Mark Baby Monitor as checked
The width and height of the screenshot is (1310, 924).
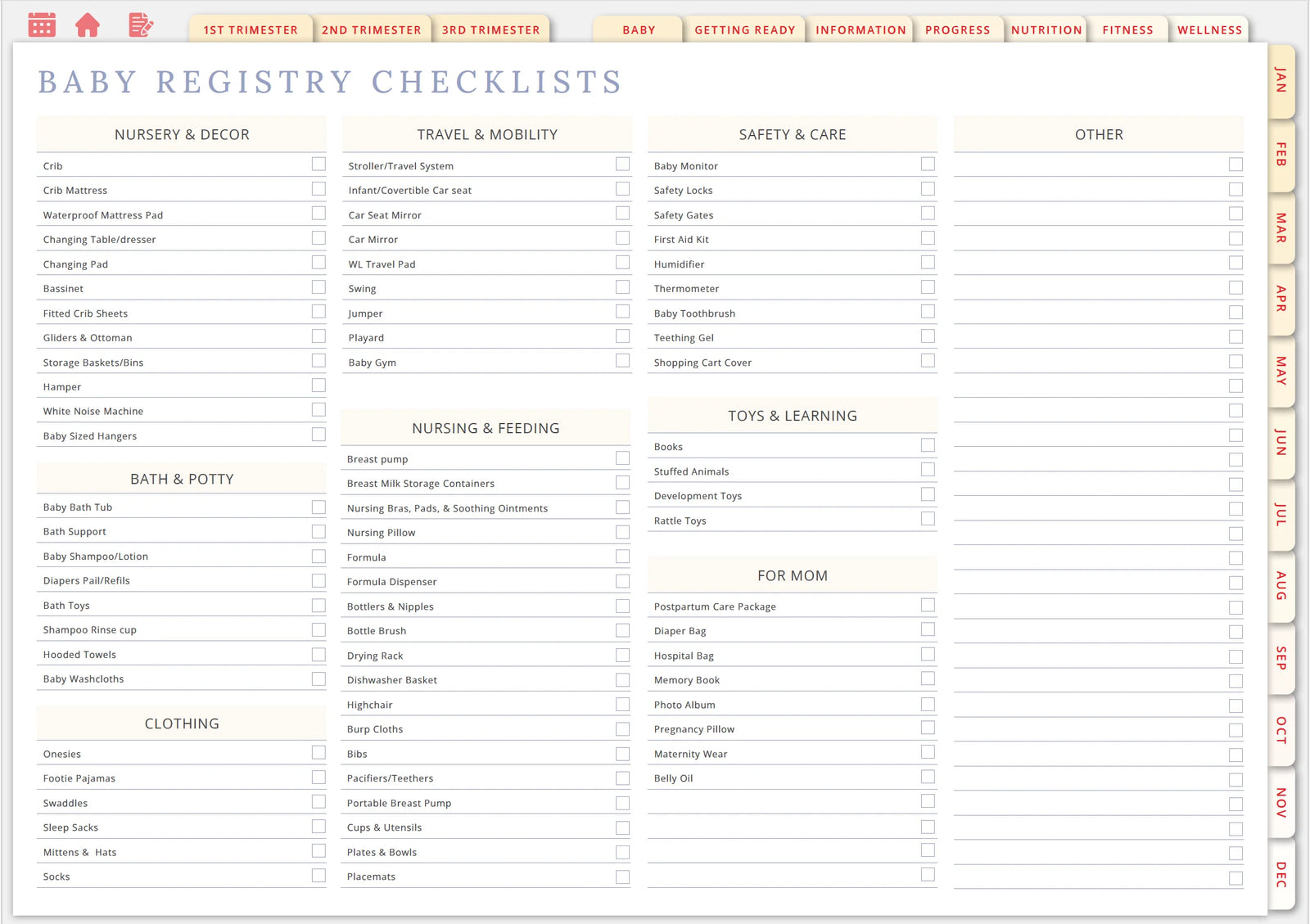[928, 165]
